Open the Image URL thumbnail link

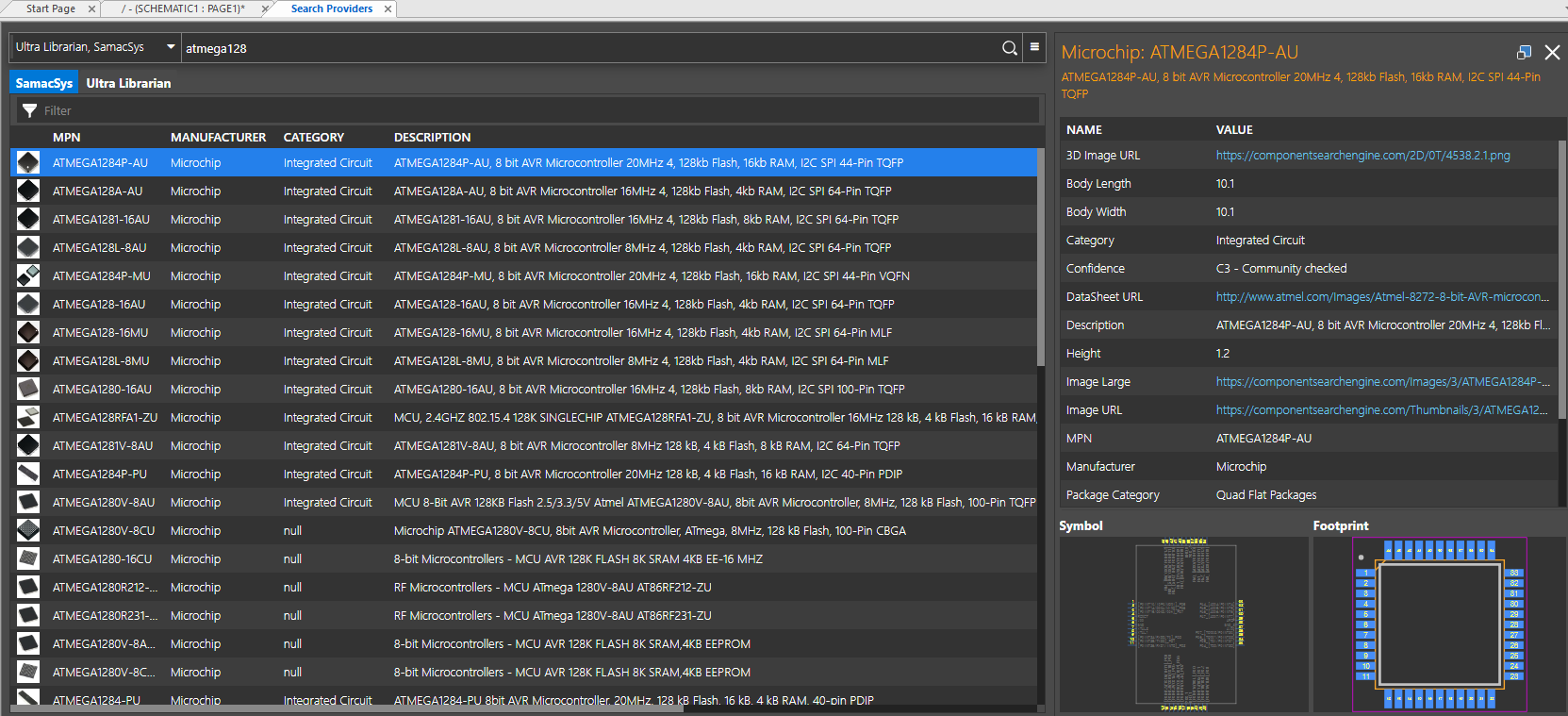click(1381, 410)
